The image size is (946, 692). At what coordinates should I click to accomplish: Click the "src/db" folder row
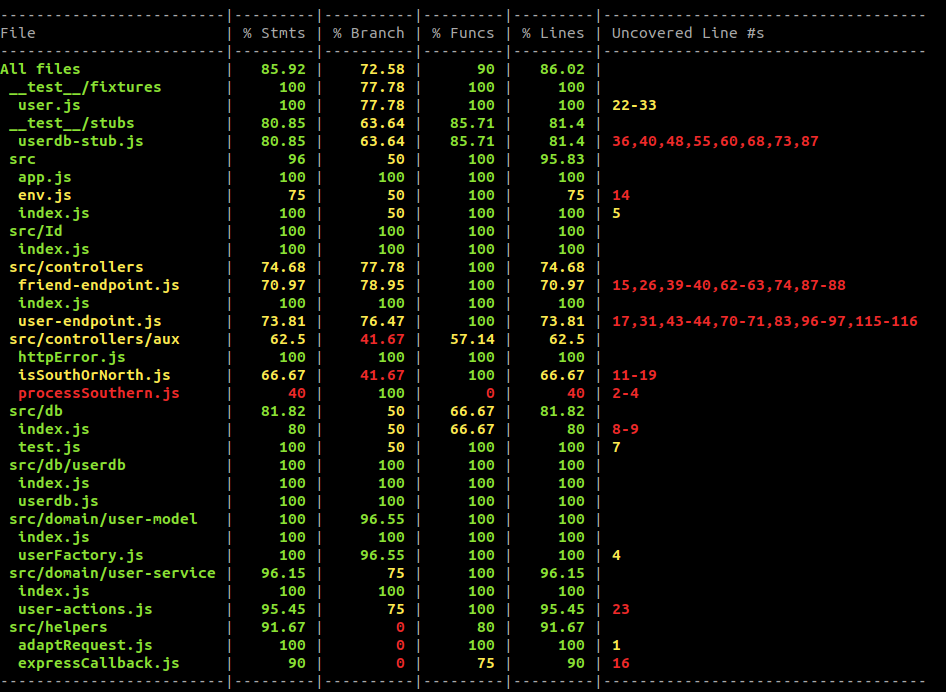(x=36, y=411)
